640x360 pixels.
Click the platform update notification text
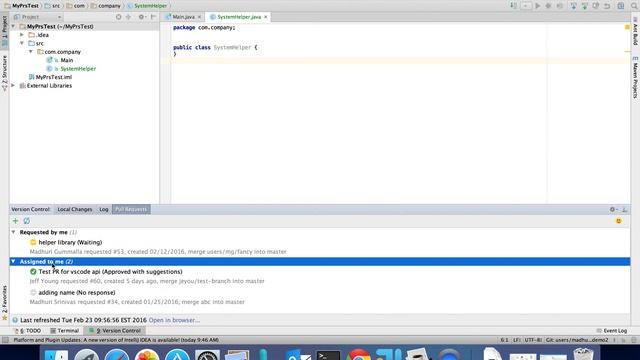(x=116, y=340)
